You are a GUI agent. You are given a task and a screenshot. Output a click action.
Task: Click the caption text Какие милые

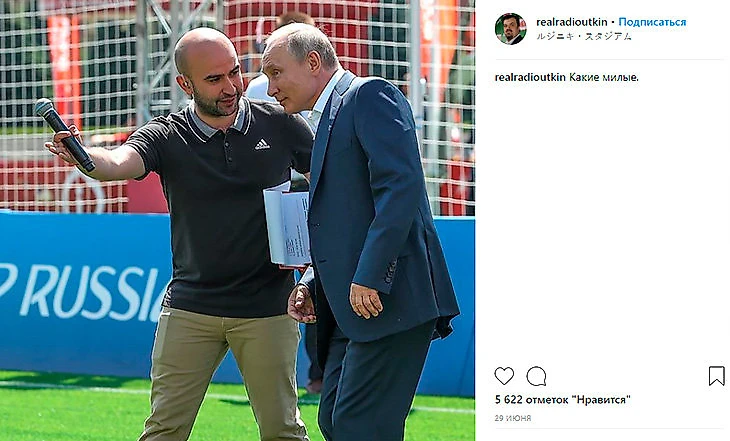coord(604,77)
